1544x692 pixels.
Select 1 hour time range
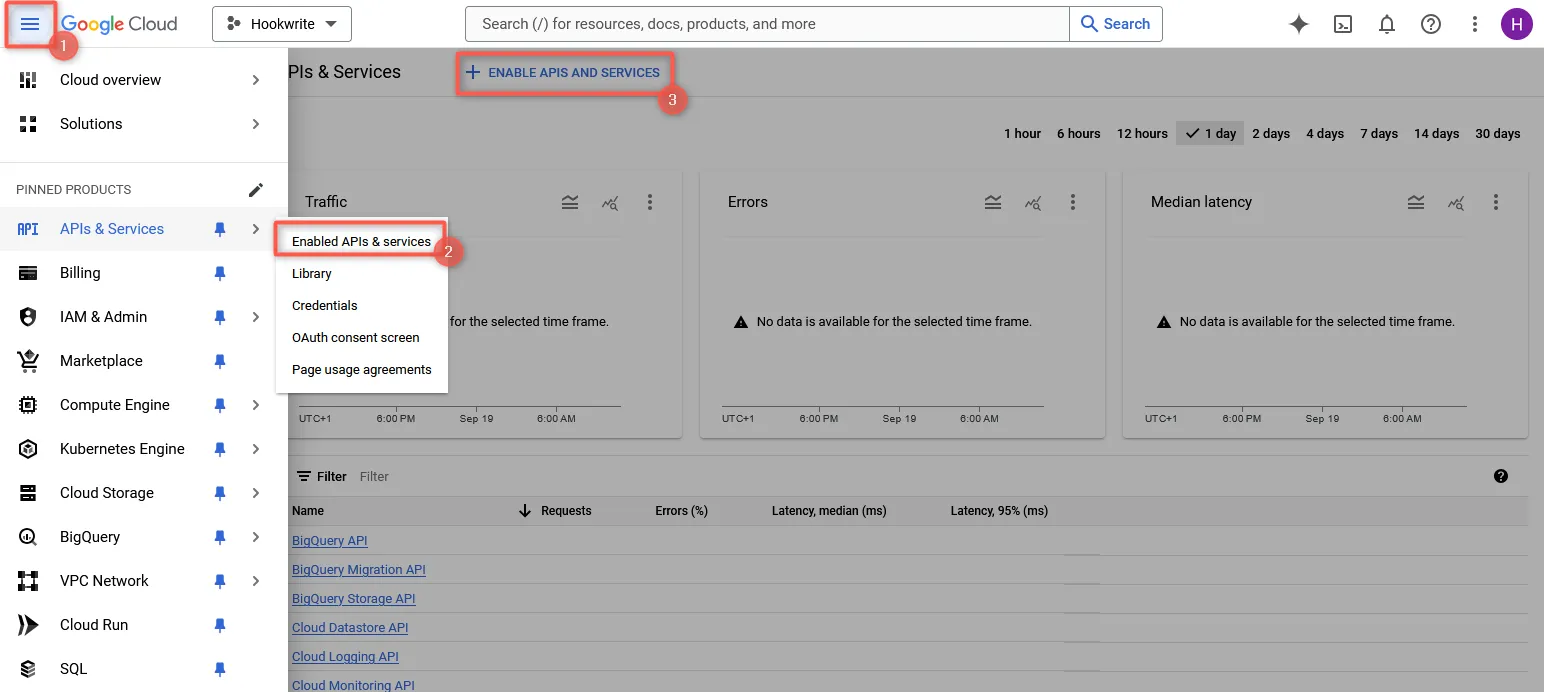1022,133
